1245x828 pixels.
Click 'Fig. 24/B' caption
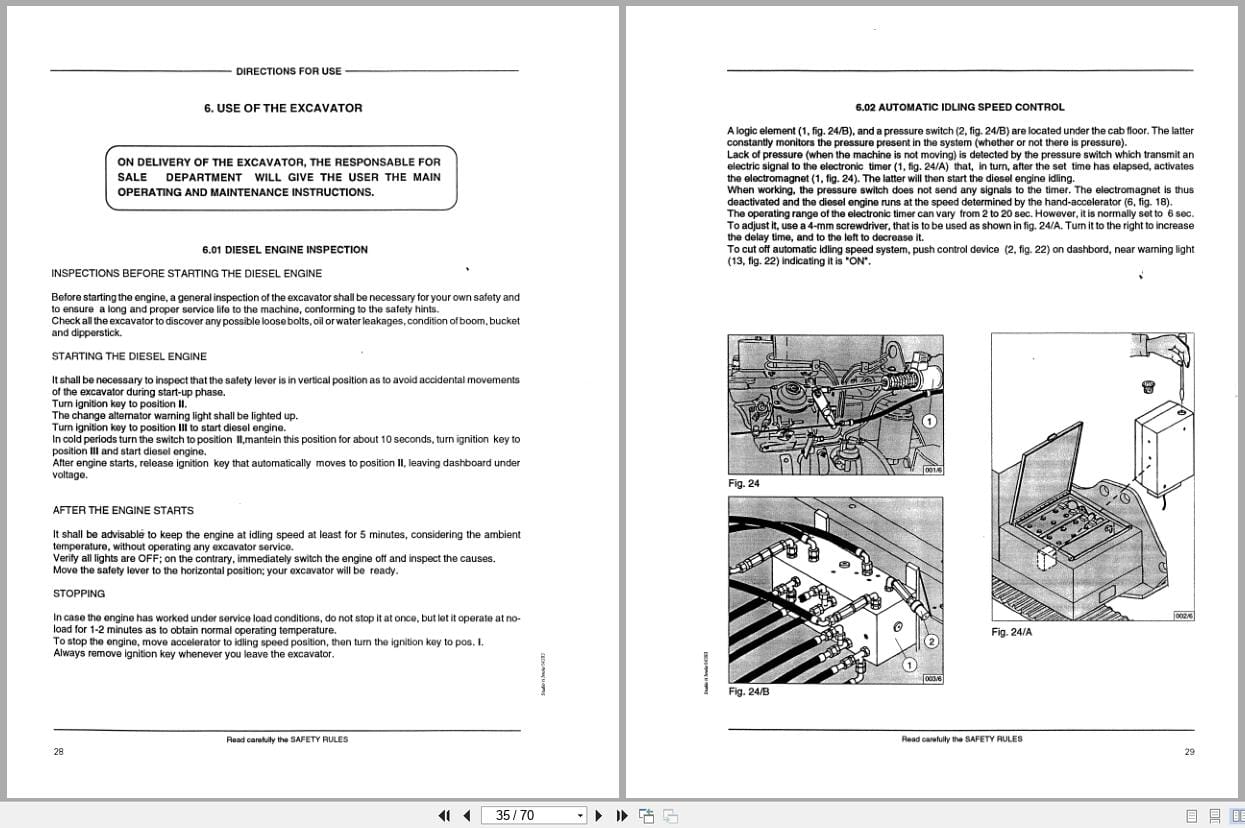point(749,691)
